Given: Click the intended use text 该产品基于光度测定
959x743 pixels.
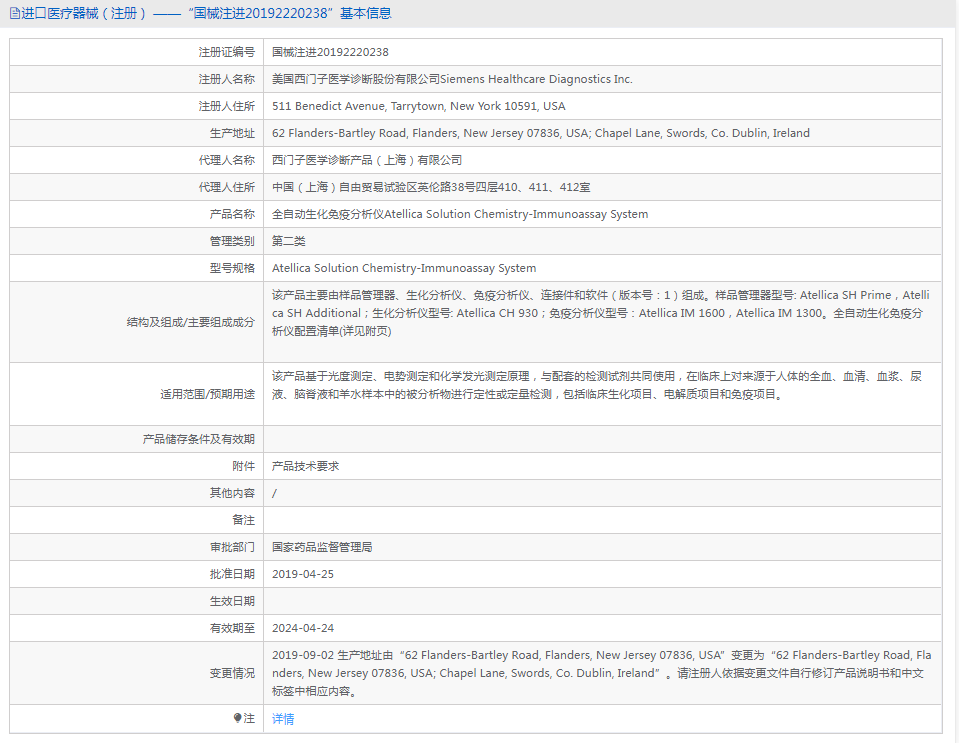Looking at the screenshot, I should (x=598, y=385).
